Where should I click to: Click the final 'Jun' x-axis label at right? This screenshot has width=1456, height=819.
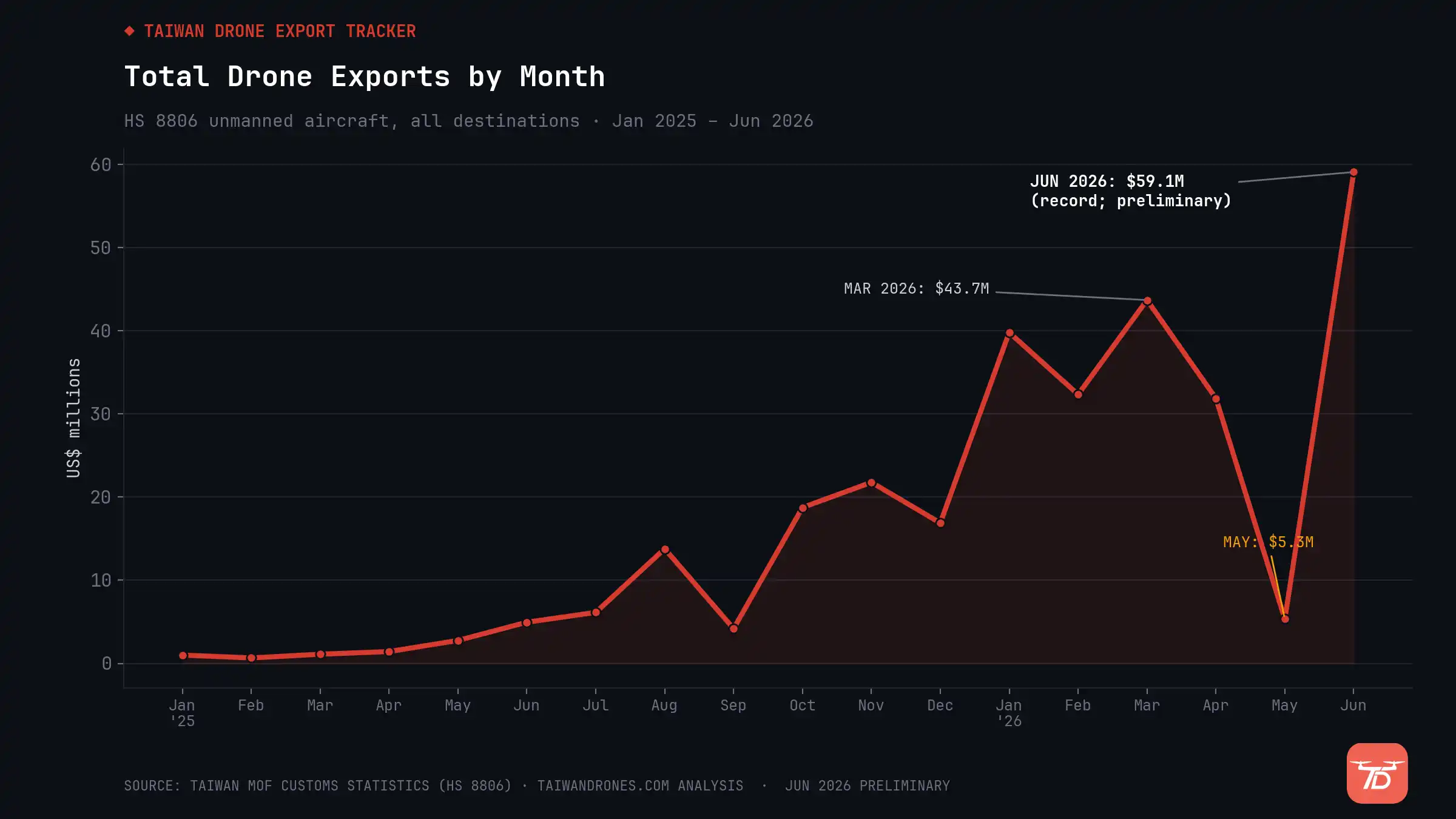[1353, 705]
